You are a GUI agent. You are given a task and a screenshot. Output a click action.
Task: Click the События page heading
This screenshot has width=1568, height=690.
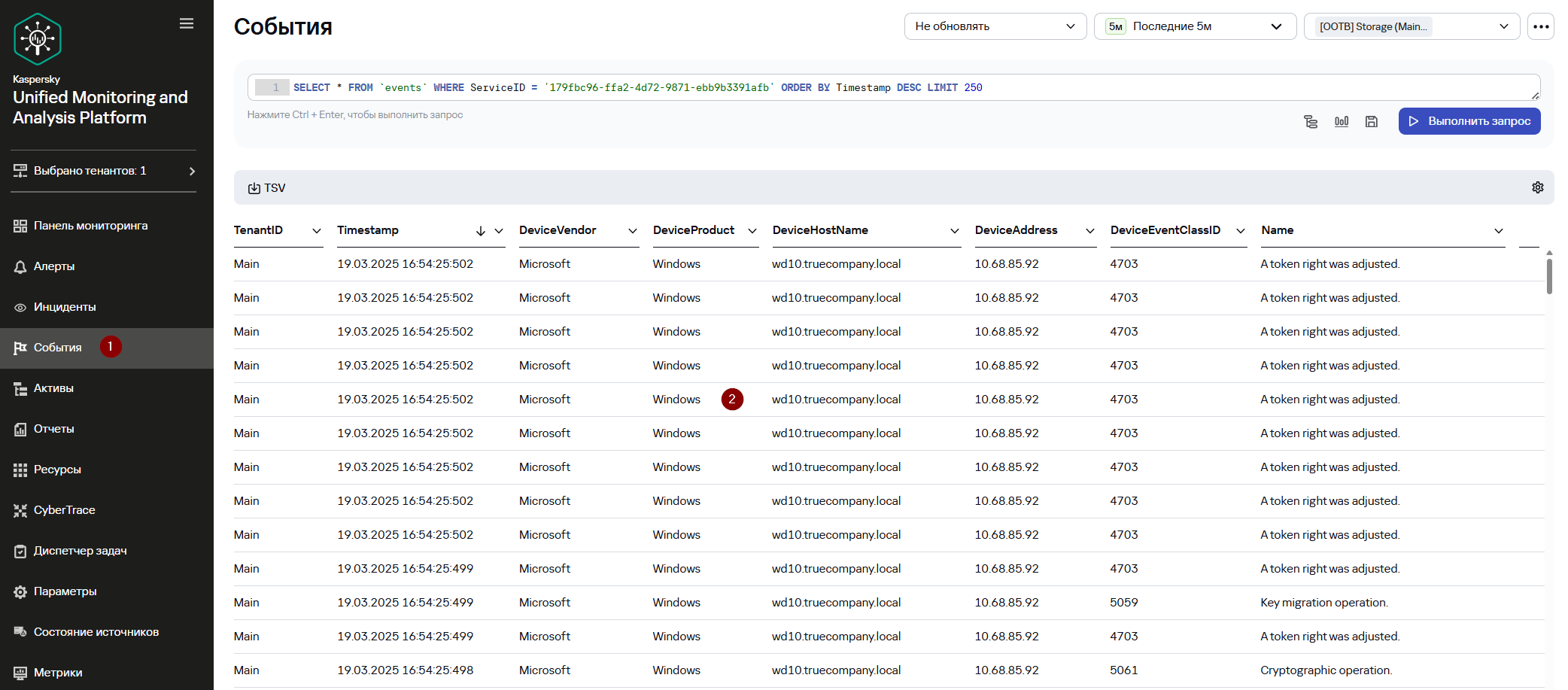tap(283, 26)
